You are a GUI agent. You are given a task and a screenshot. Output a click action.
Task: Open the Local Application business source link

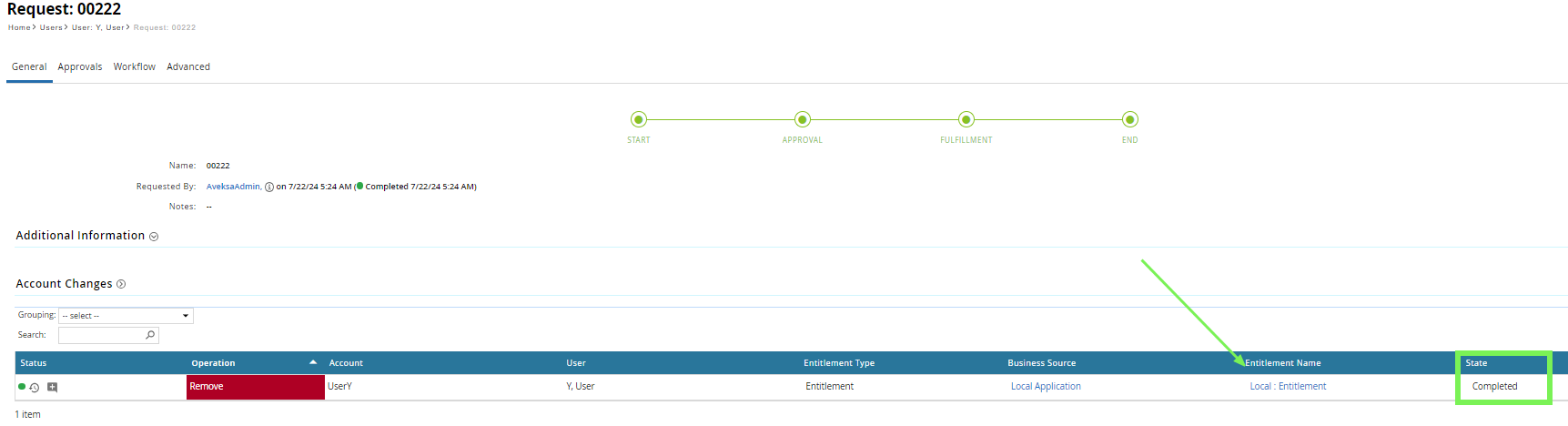click(1046, 387)
